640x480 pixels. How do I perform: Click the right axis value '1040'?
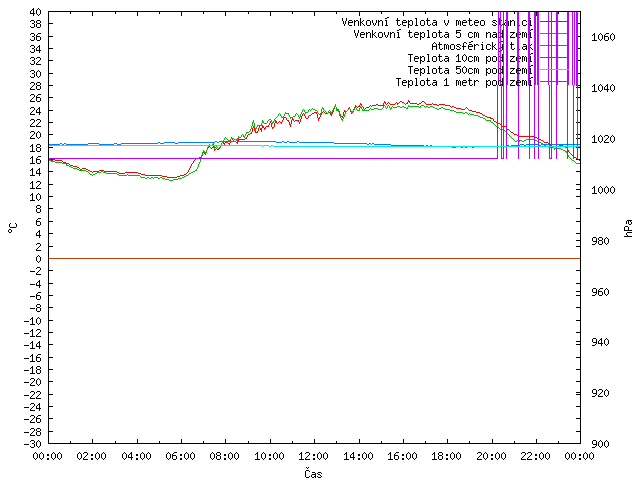pyautogui.click(x=603, y=88)
